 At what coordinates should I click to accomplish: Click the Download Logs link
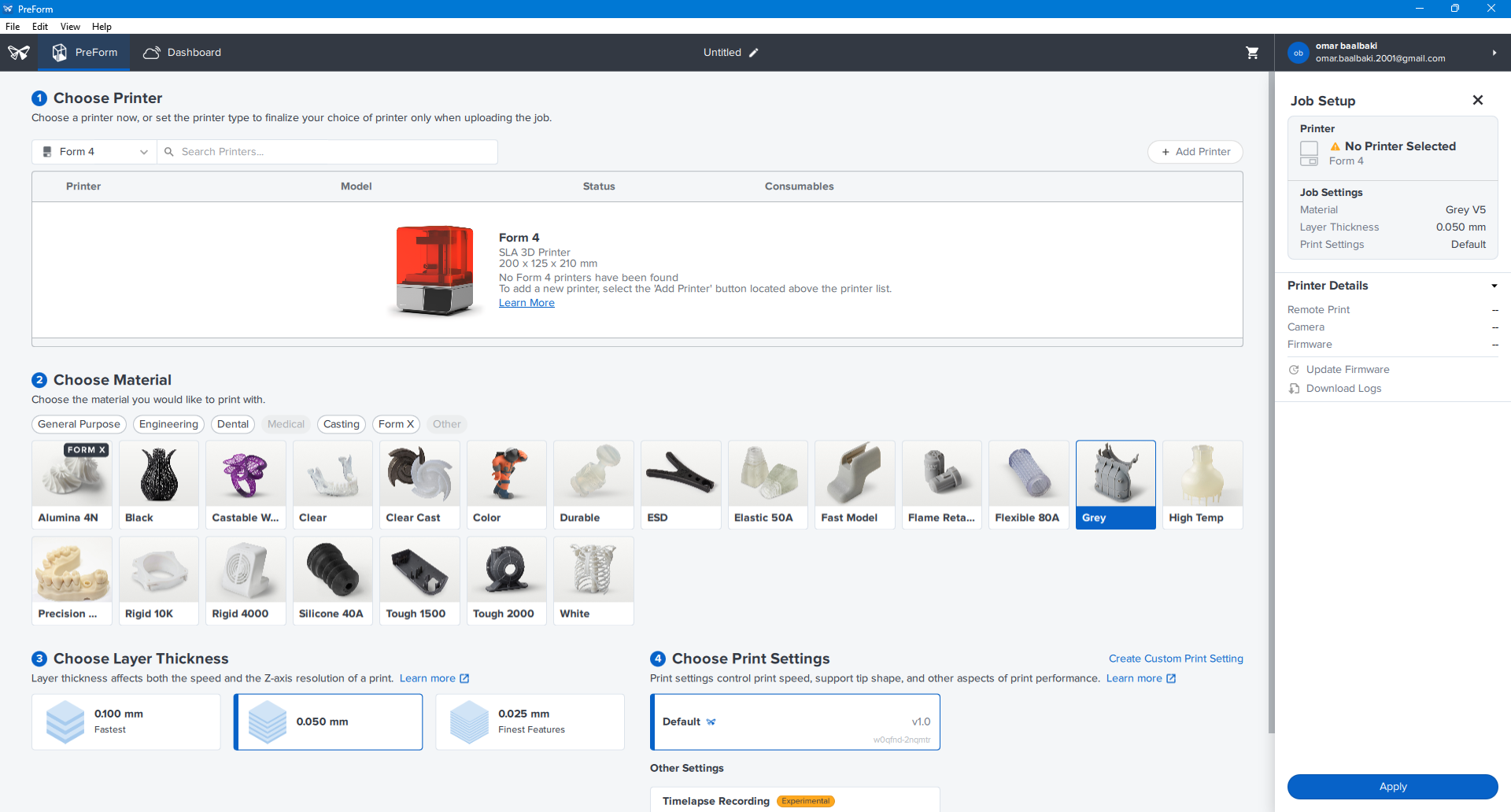[x=1343, y=389]
